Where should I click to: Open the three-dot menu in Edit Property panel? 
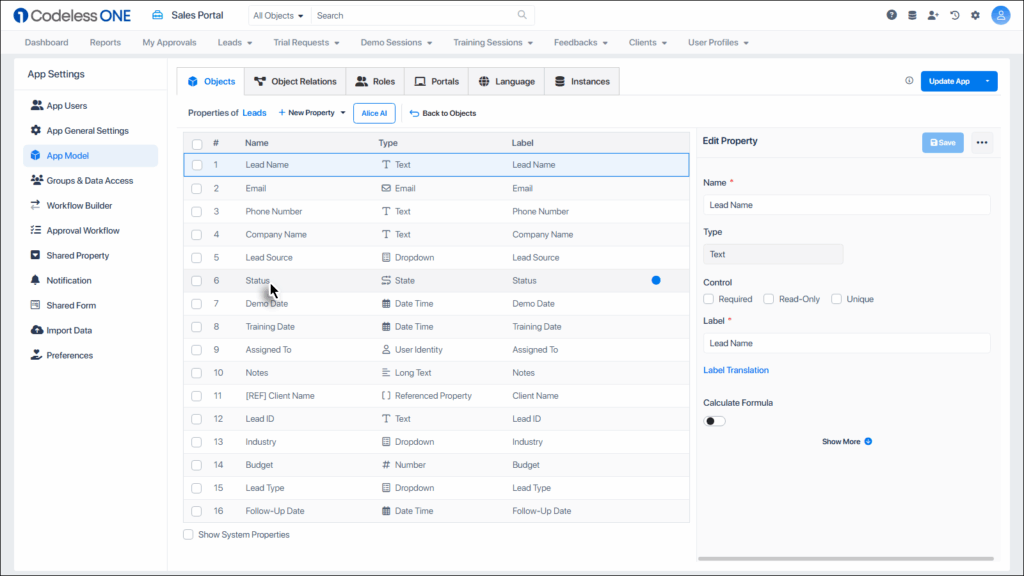pos(982,142)
